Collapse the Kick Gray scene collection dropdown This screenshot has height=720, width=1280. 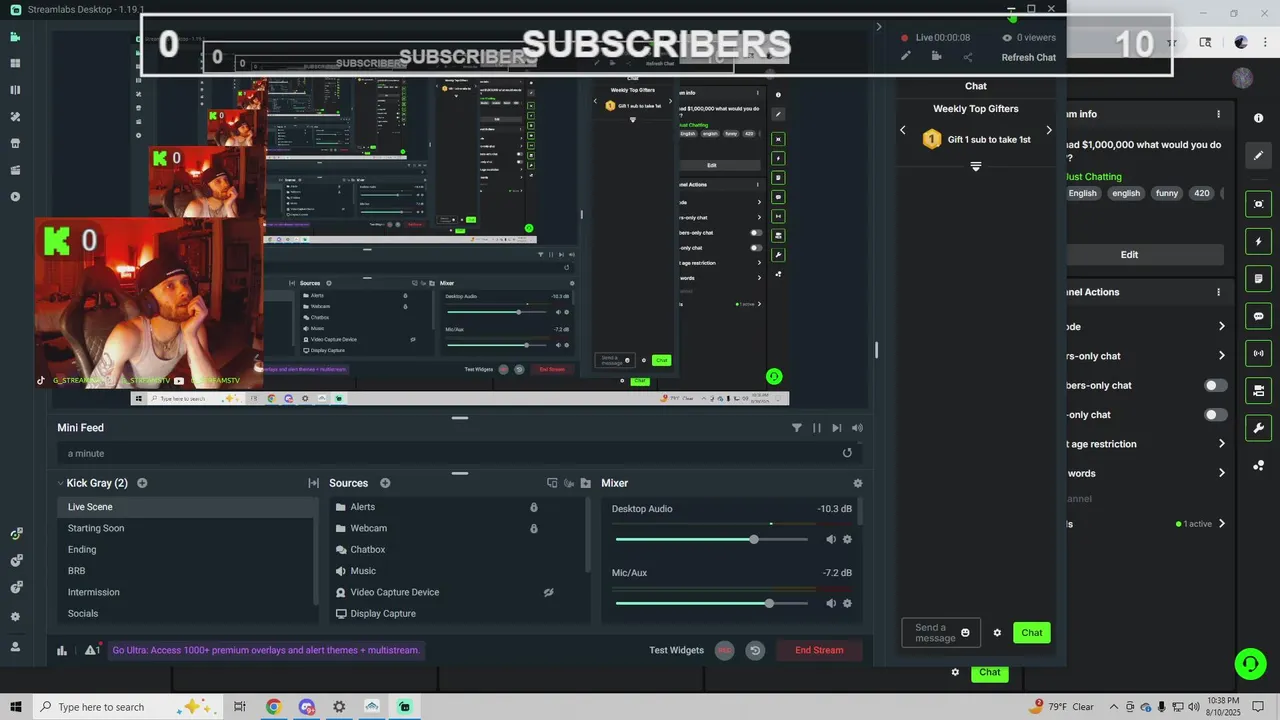60,483
